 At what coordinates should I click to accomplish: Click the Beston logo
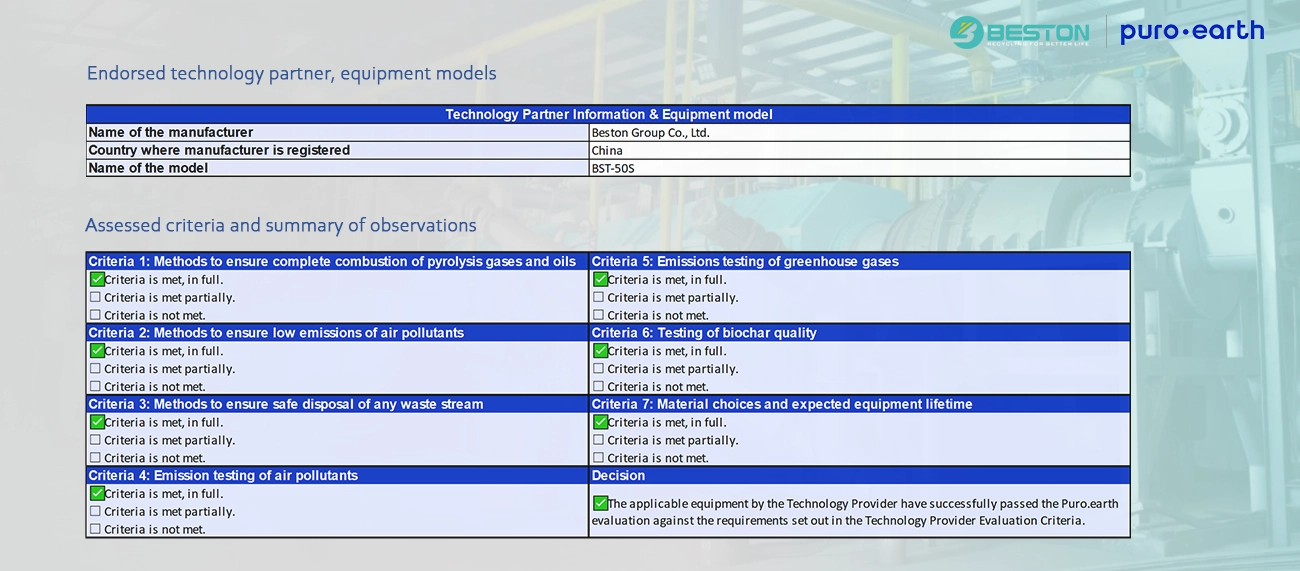1019,32
